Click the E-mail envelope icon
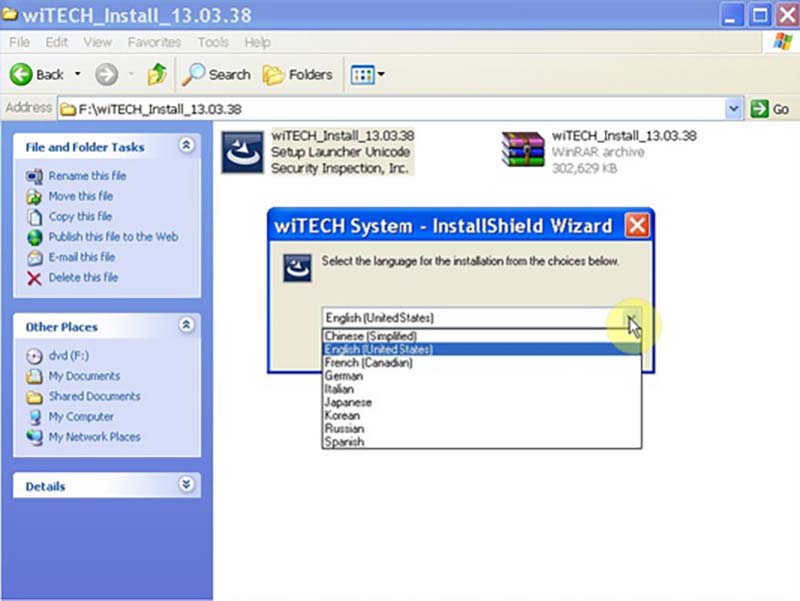 [35, 258]
